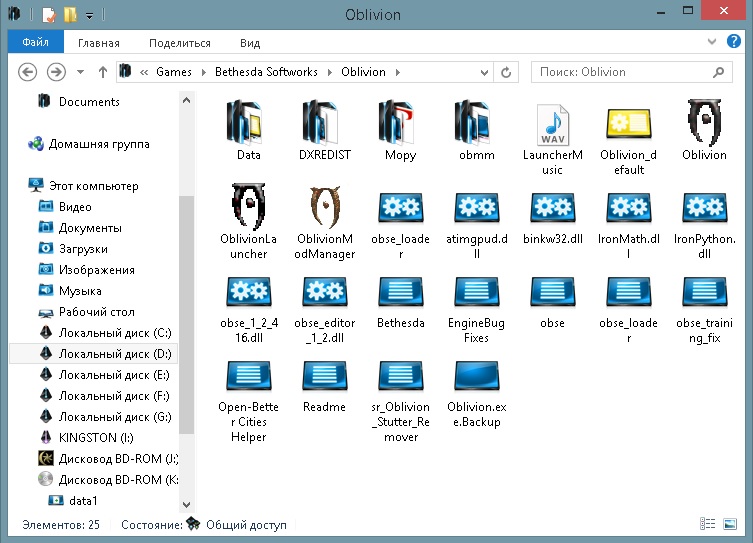Select the OblivionLauncher icon
This screenshot has height=543, width=753.
coord(248,221)
